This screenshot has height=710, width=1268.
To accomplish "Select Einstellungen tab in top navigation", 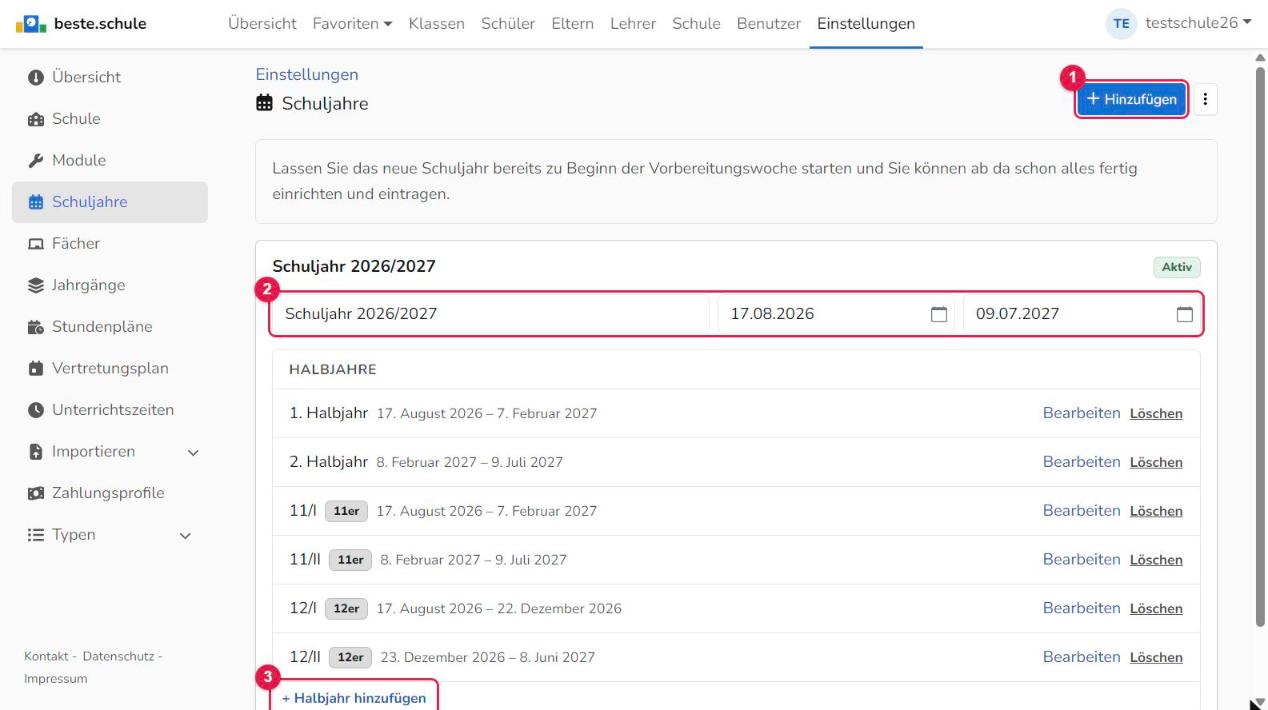I will point(866,23).
